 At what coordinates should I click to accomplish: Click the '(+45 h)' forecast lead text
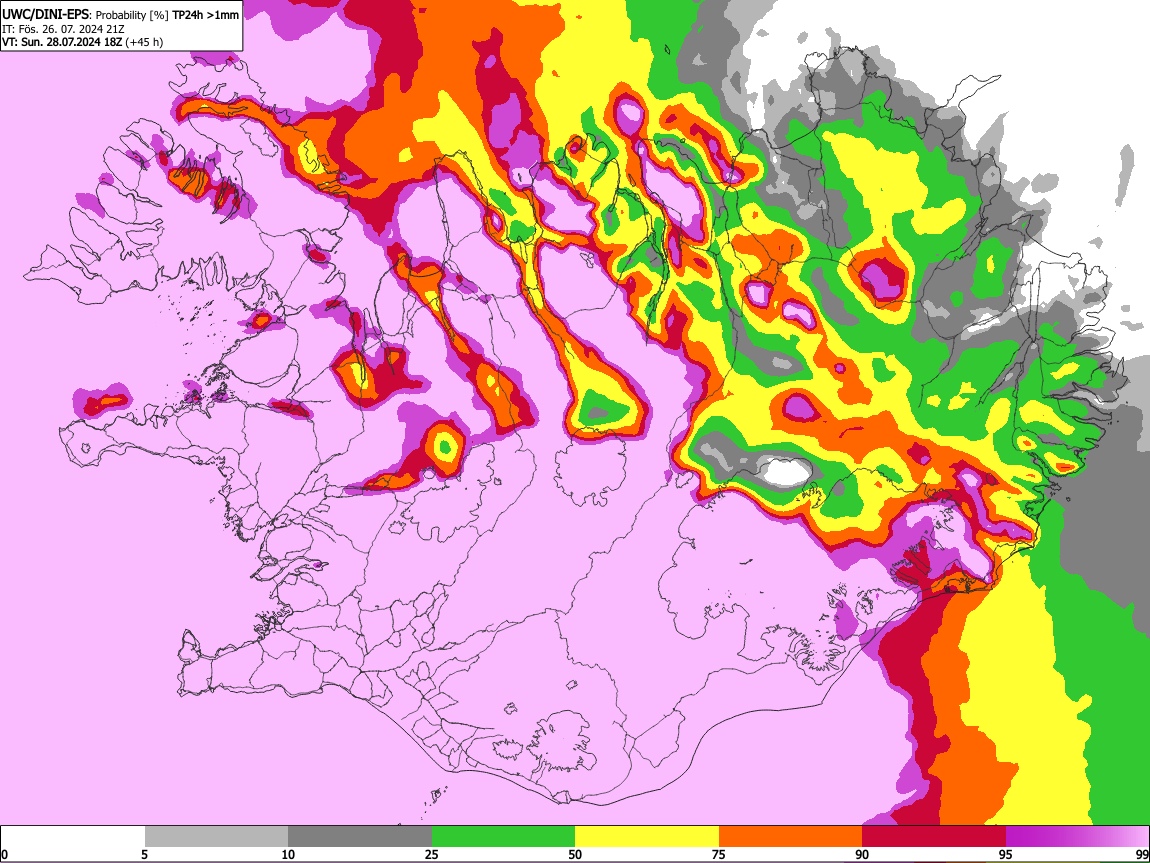(x=144, y=42)
